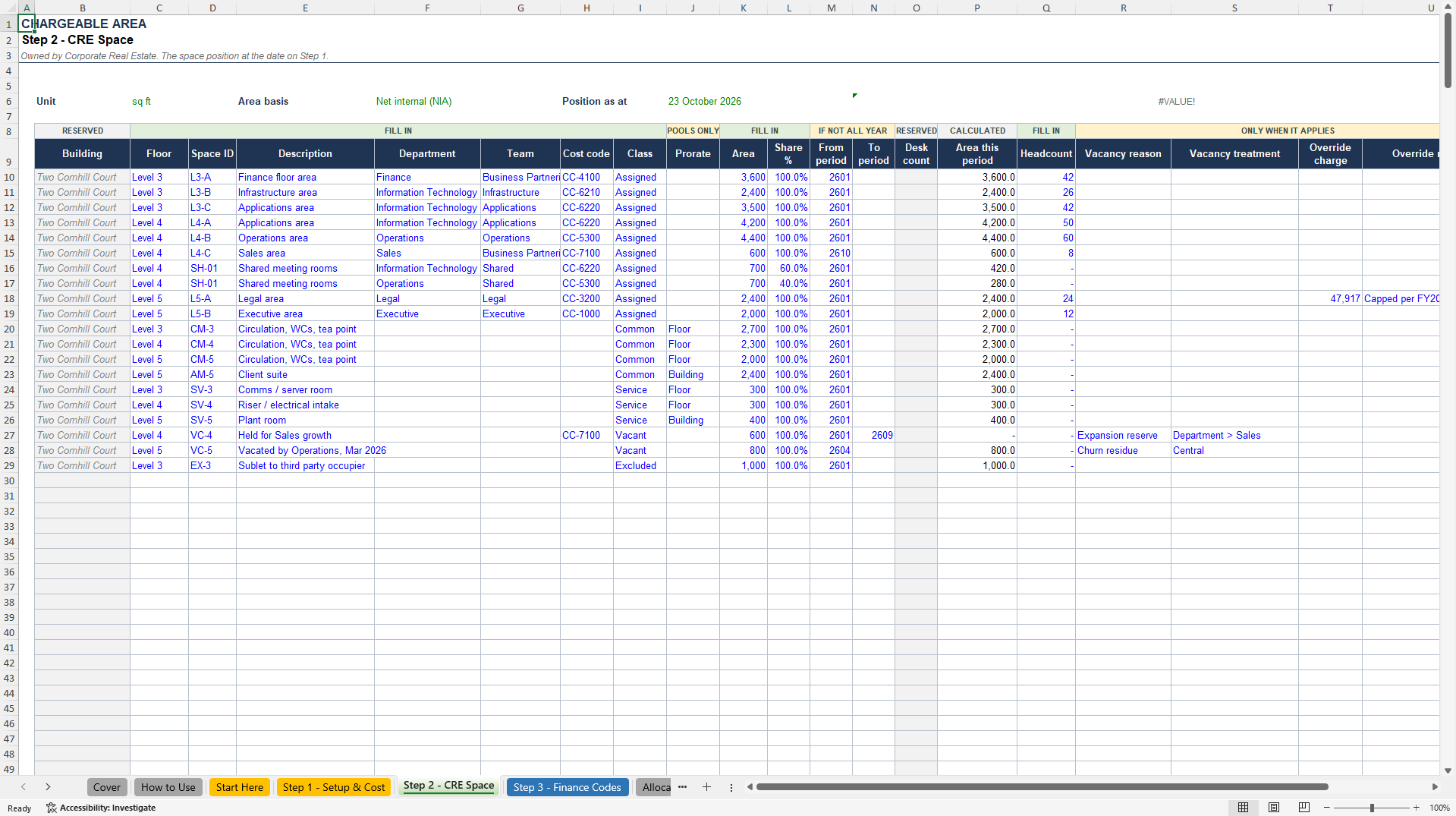The width and height of the screenshot is (1456, 816).
Task: Select the 2610 from period cell
Action: click(831, 253)
